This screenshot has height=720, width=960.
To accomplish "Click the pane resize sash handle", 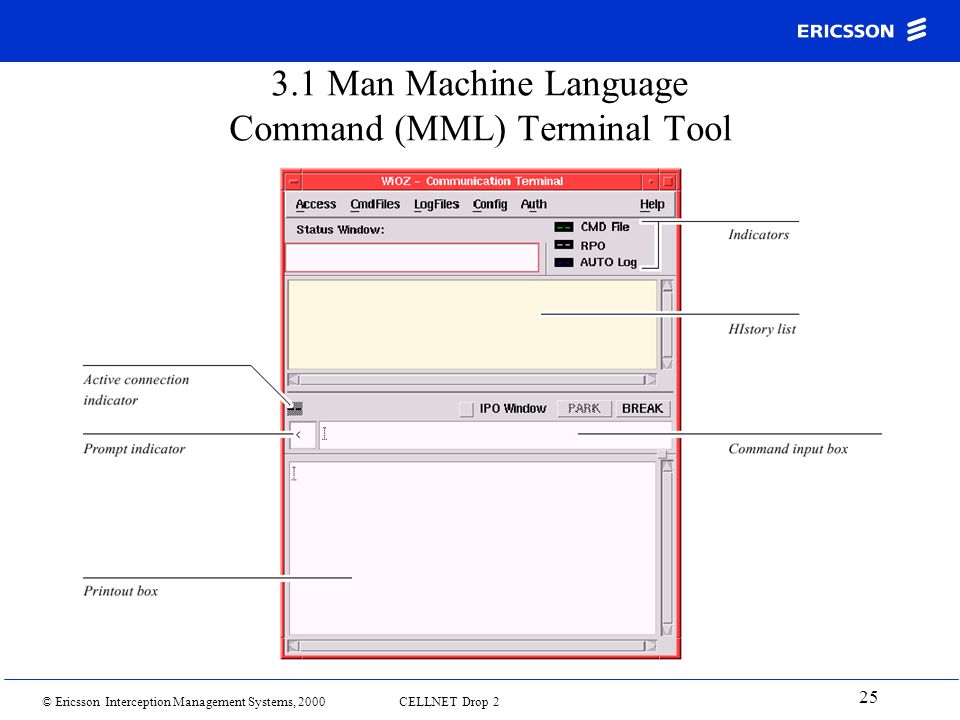I will [x=662, y=454].
